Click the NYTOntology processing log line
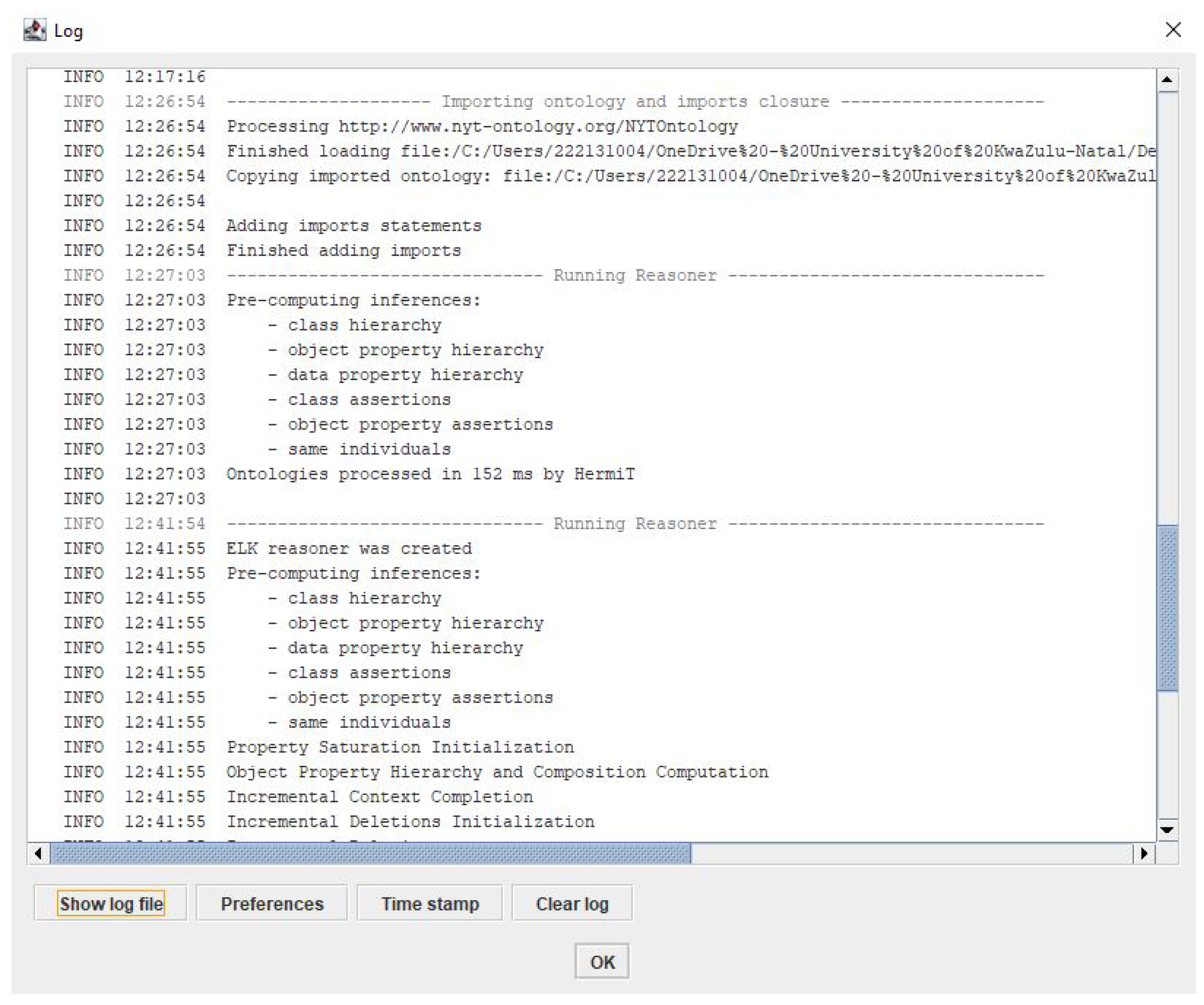This screenshot has height=1005, width=1204. click(482, 126)
